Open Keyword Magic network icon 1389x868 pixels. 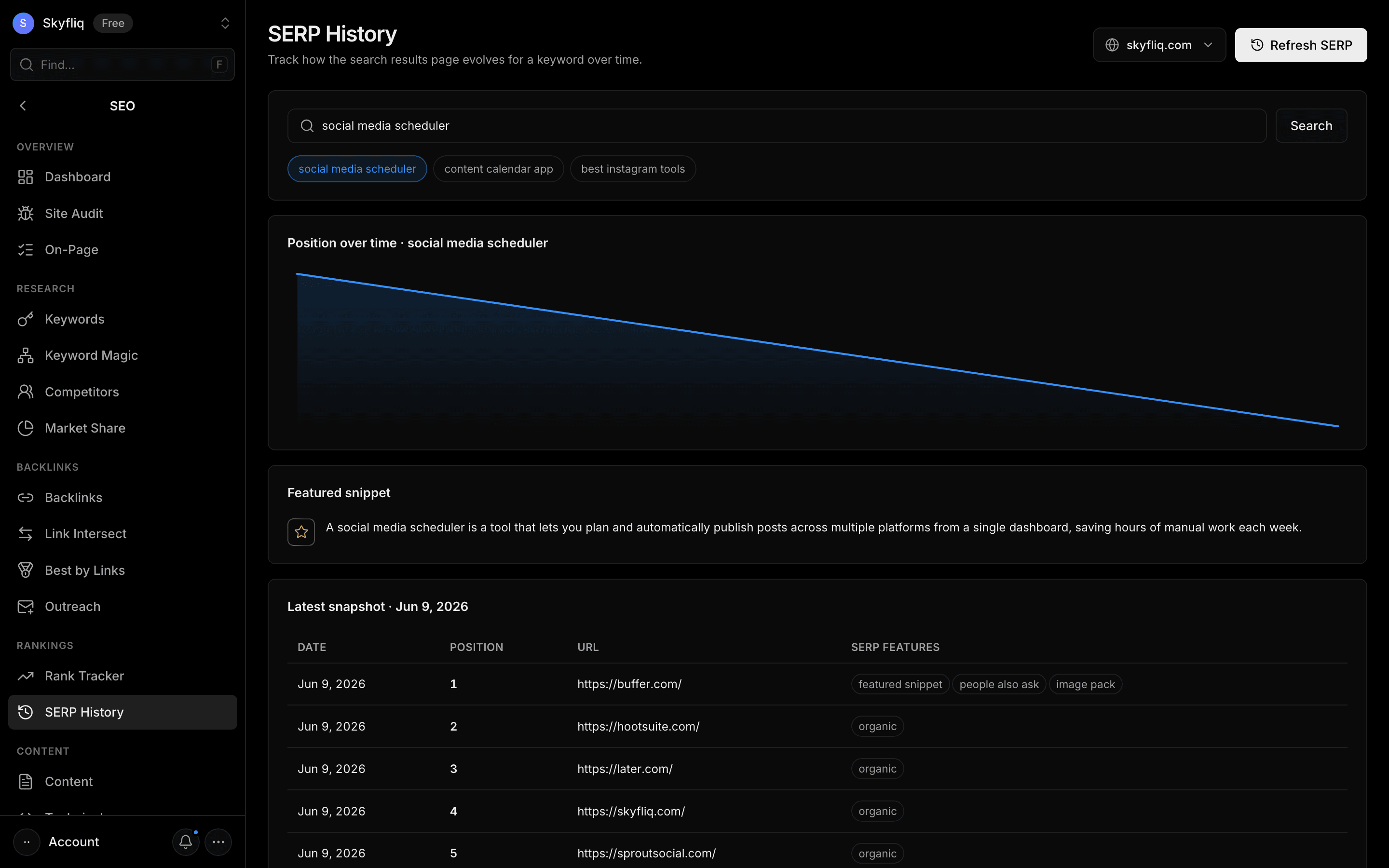click(x=25, y=355)
